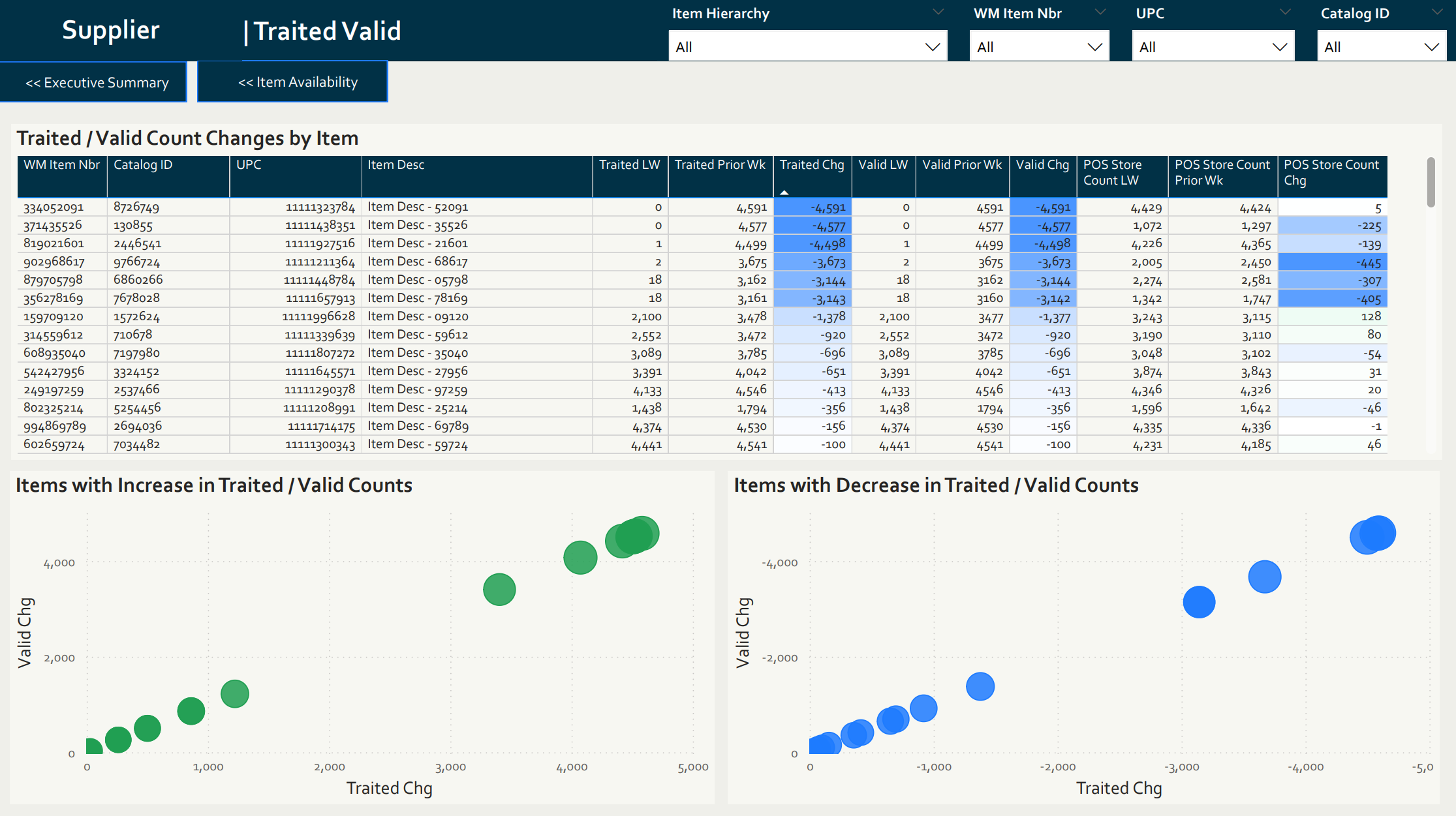Click the blue bubble near -1,400 Traited Chg
Viewport: 1456px width, 816px height.
click(x=980, y=687)
